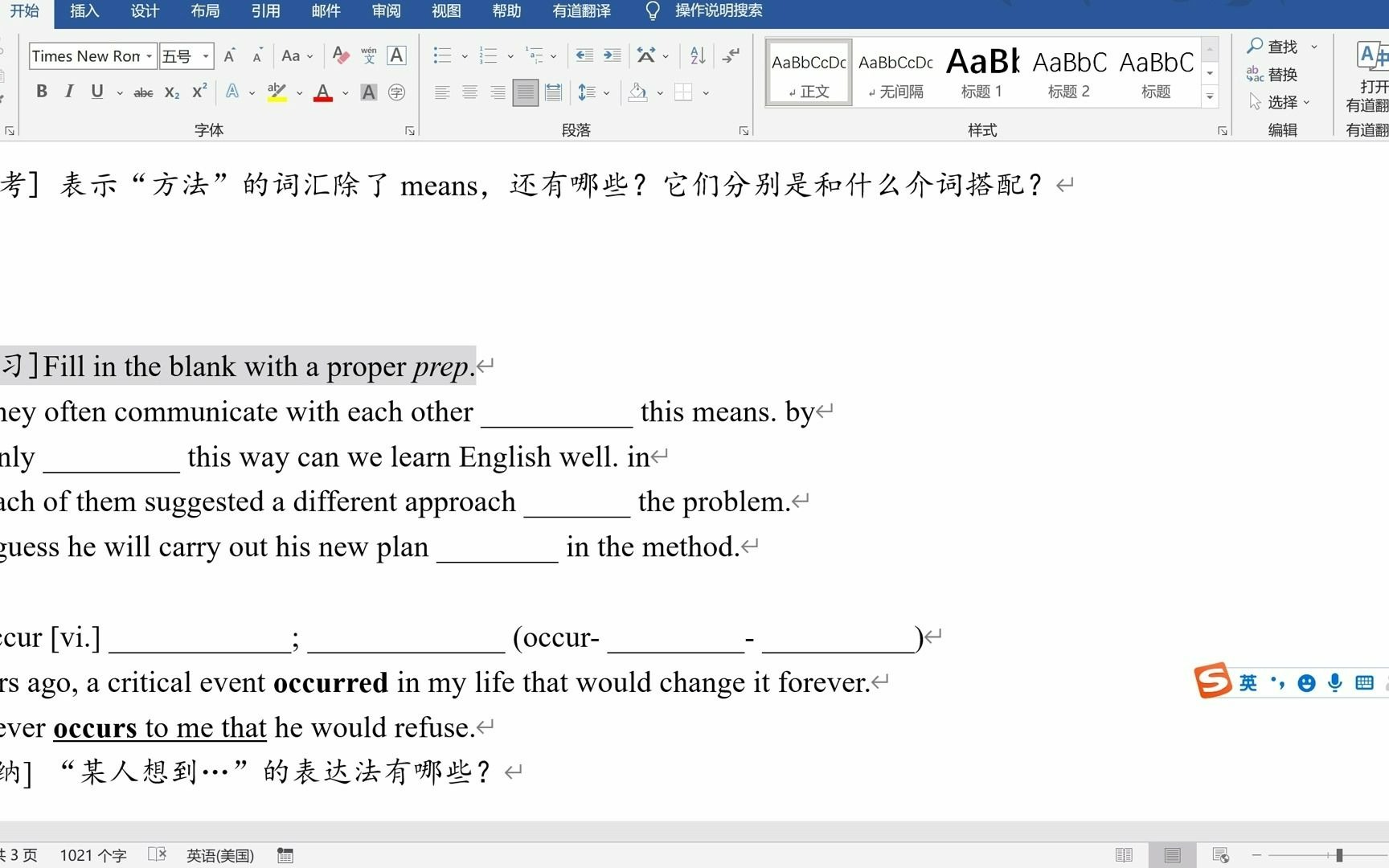Open Asian layout tool
Image resolution: width=1389 pixels, height=868 pixels.
point(645,55)
